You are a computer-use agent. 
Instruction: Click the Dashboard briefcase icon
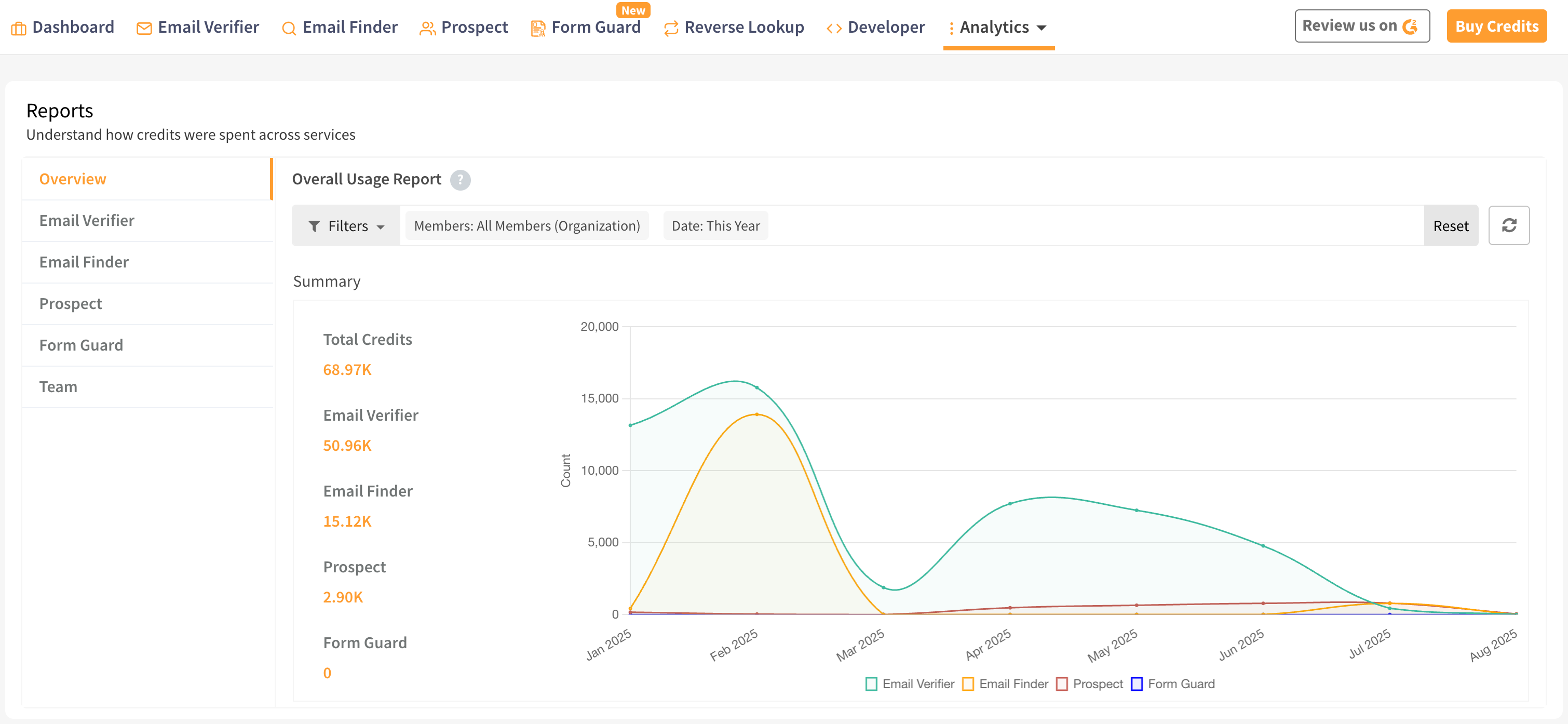[19, 28]
